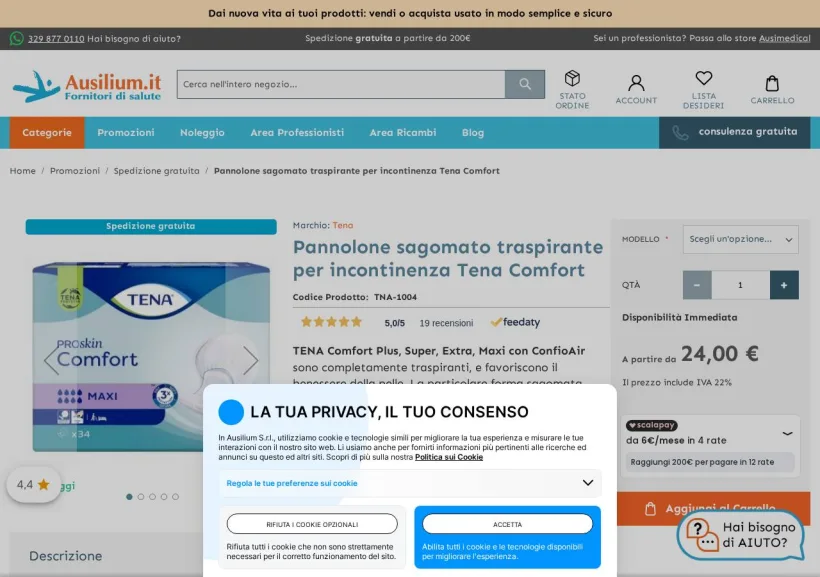Screen dimensions: 820x577
Task: Click the scalapay badge
Action: click(x=652, y=425)
